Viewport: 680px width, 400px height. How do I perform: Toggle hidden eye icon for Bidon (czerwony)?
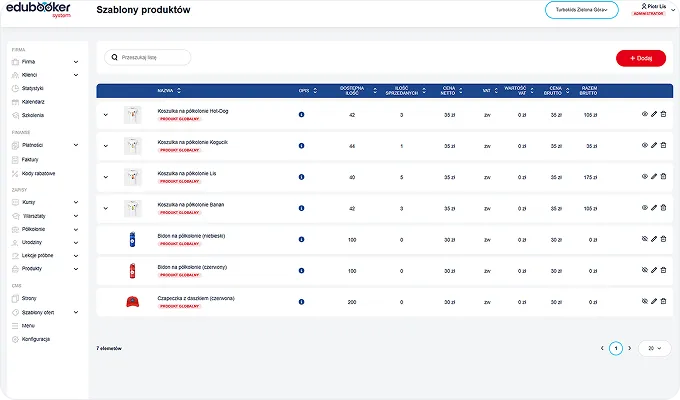coord(643,270)
